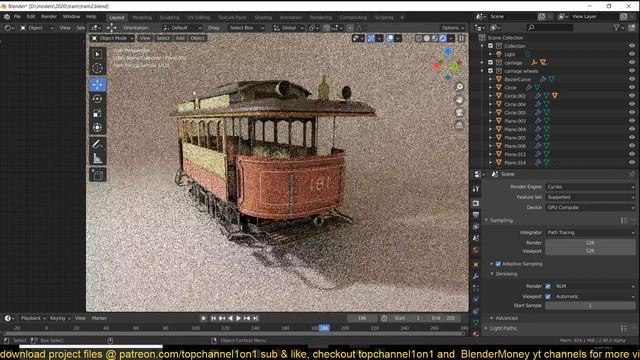
Task: Hide the BezierCurve object in outliner
Action: (x=632, y=79)
